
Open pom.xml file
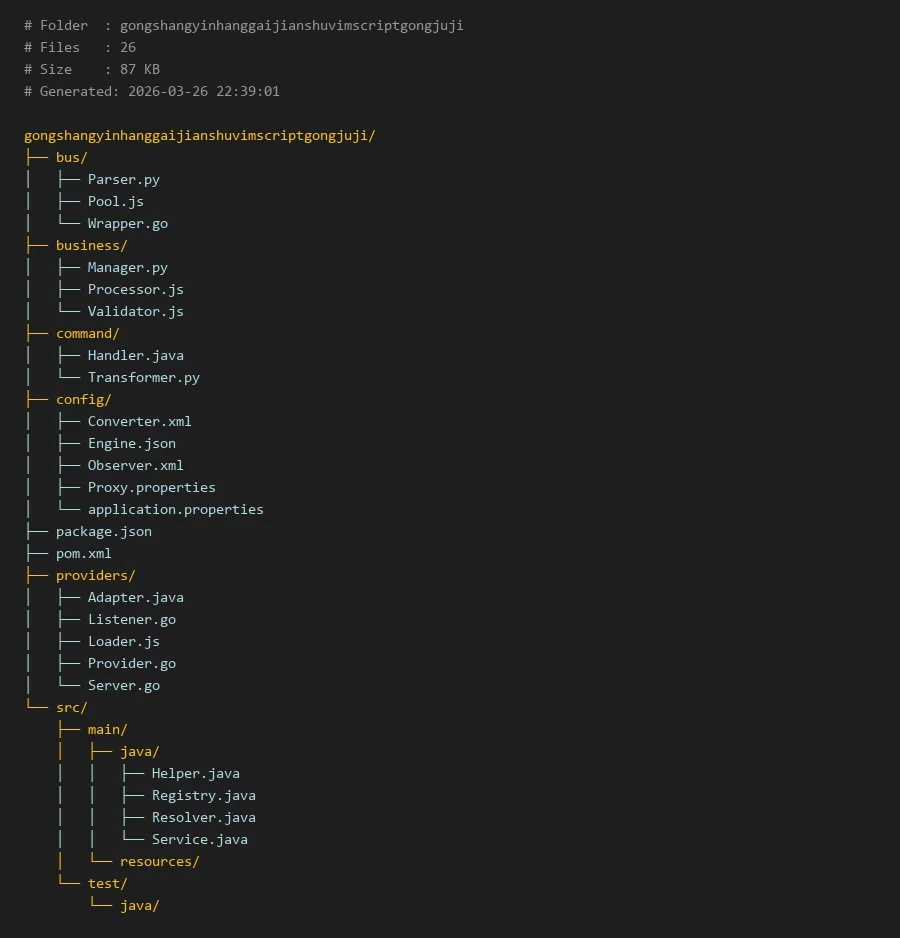click(x=83, y=553)
